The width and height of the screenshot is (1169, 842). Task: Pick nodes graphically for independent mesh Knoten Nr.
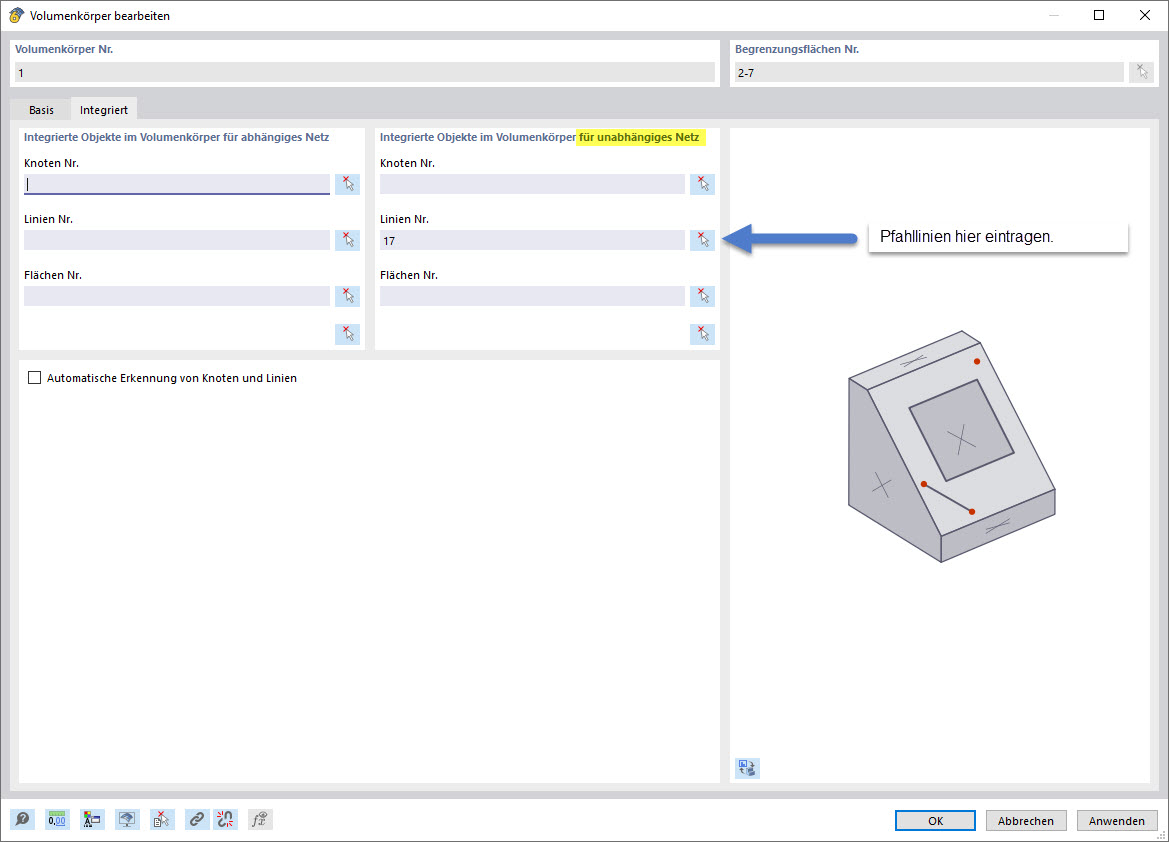click(702, 184)
